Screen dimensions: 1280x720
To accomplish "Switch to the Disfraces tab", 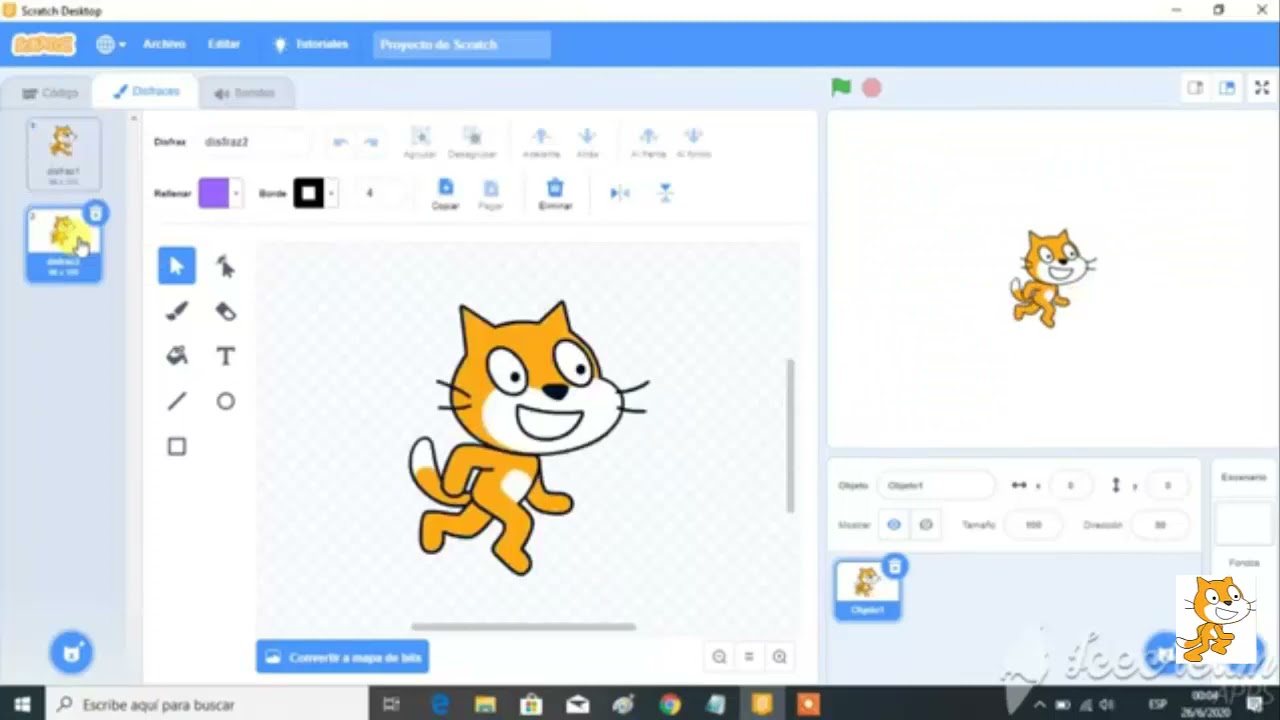I will coord(146,91).
